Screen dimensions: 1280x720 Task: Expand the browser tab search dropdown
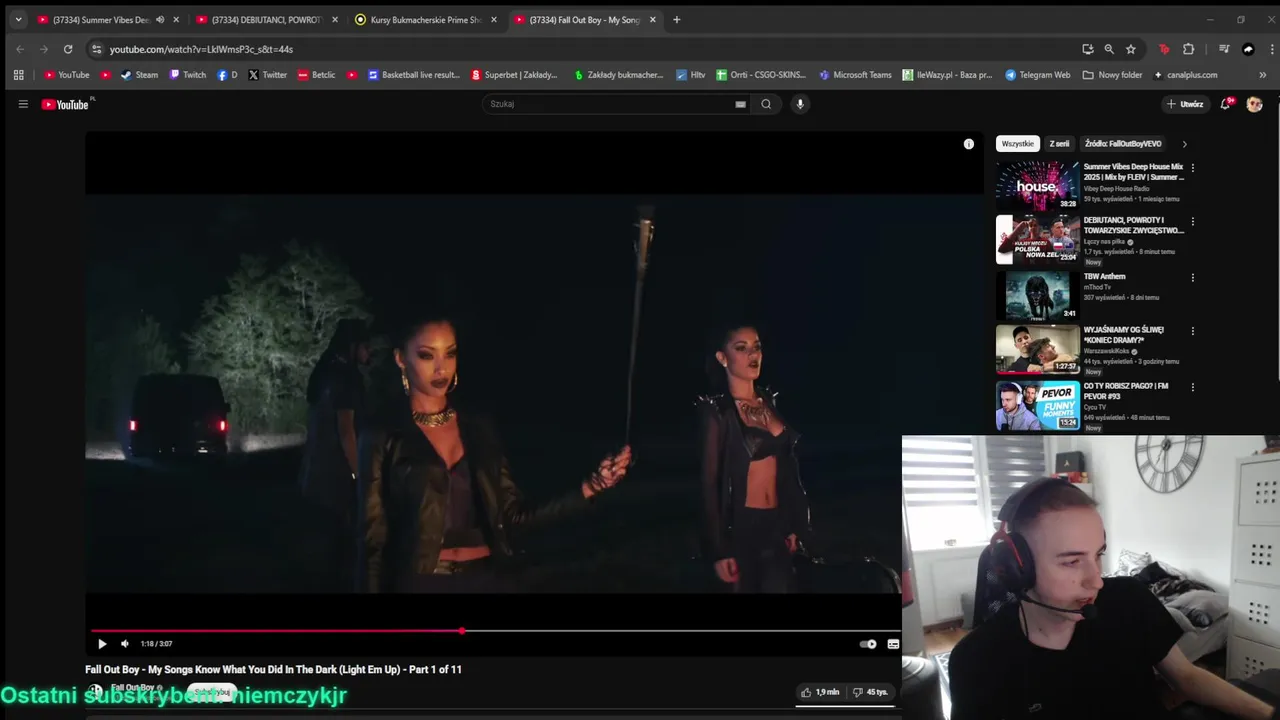click(x=18, y=20)
